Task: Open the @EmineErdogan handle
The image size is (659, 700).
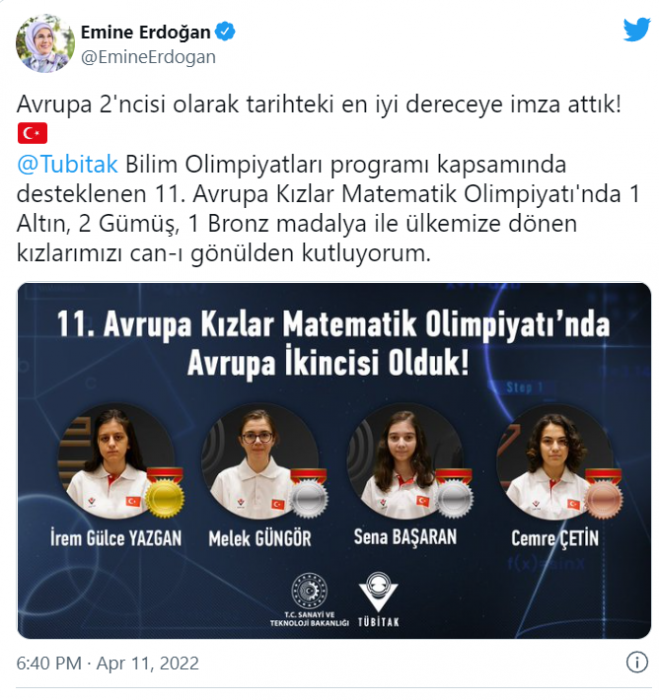Action: (148, 57)
